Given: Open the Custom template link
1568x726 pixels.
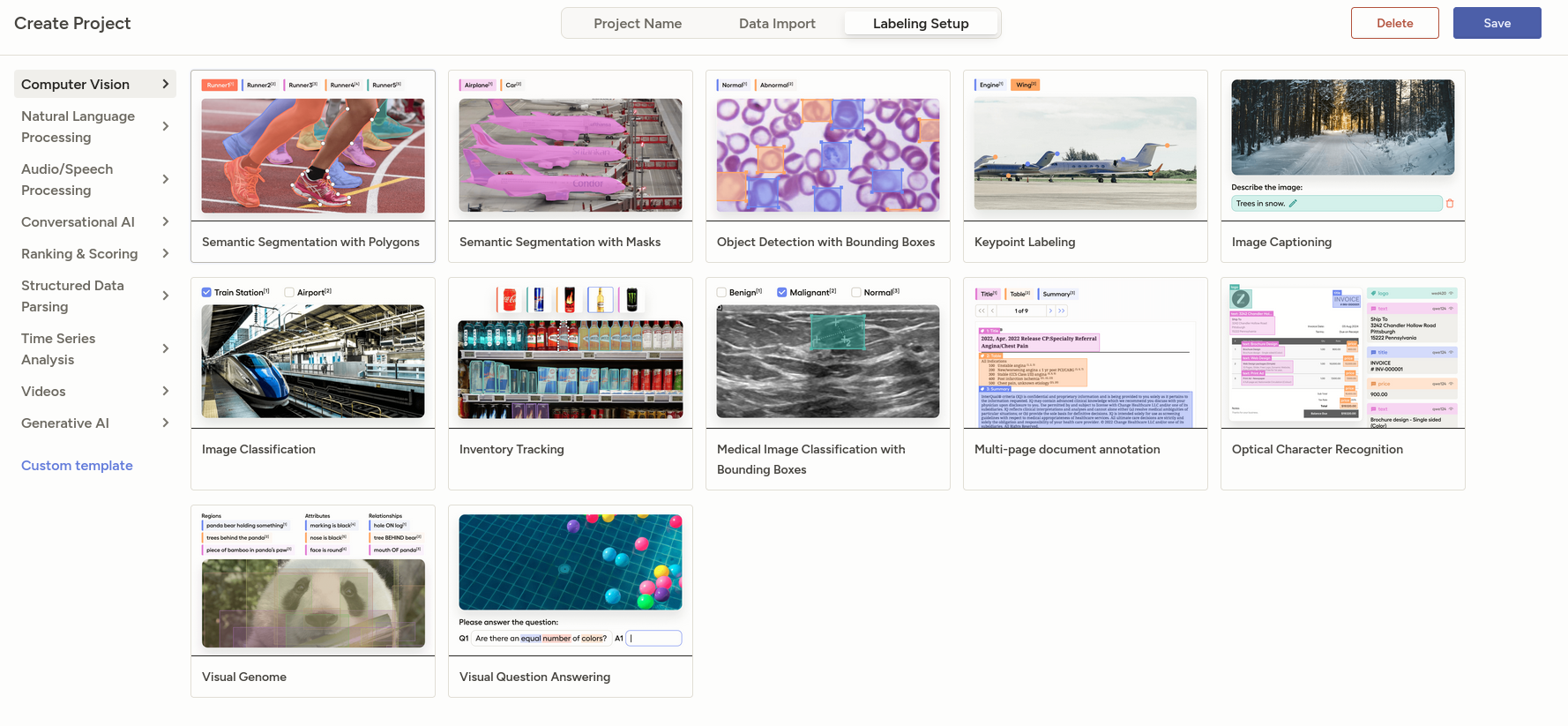Looking at the screenshot, I should (x=77, y=466).
